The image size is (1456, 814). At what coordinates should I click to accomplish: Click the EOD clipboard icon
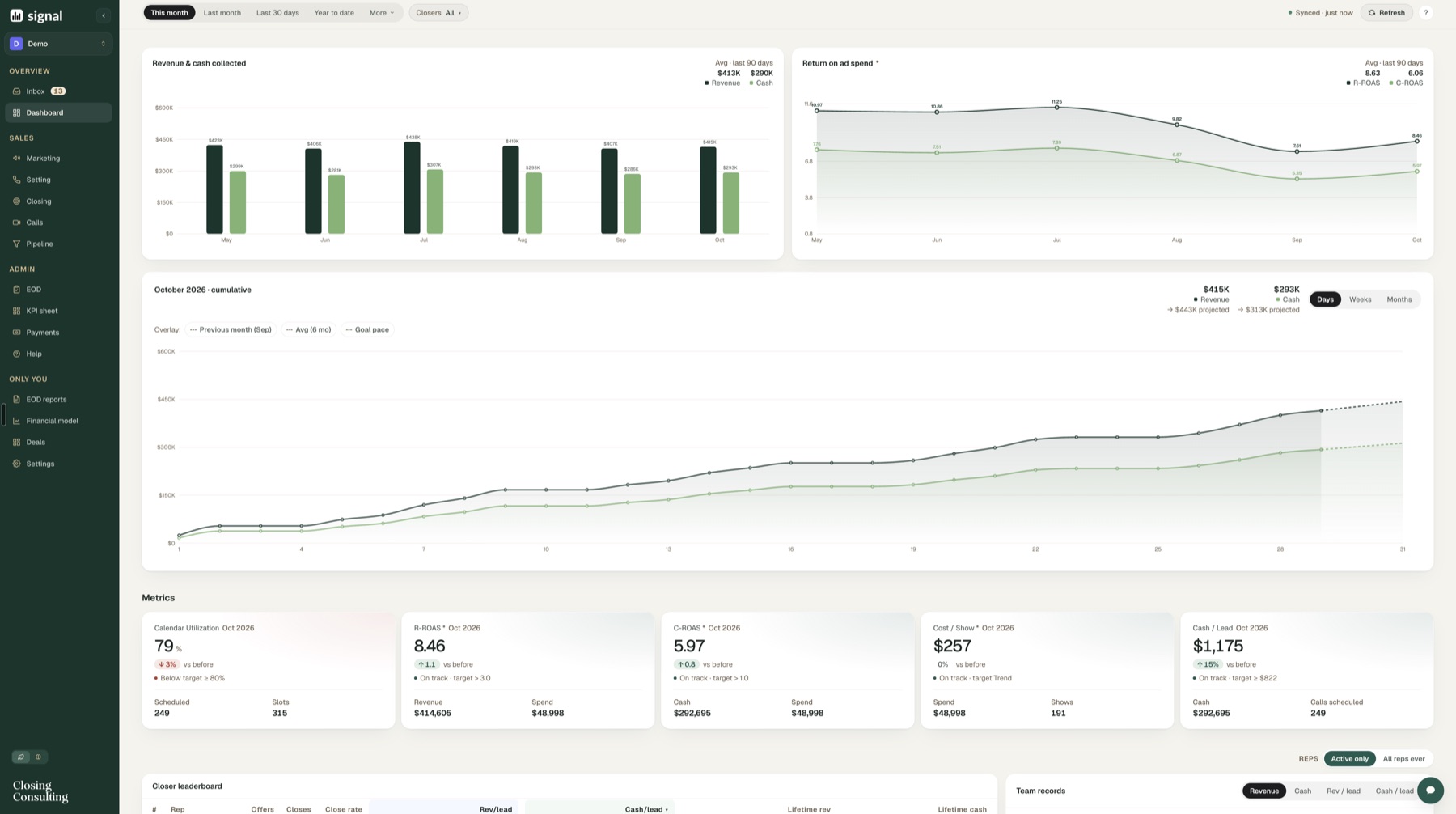16,290
